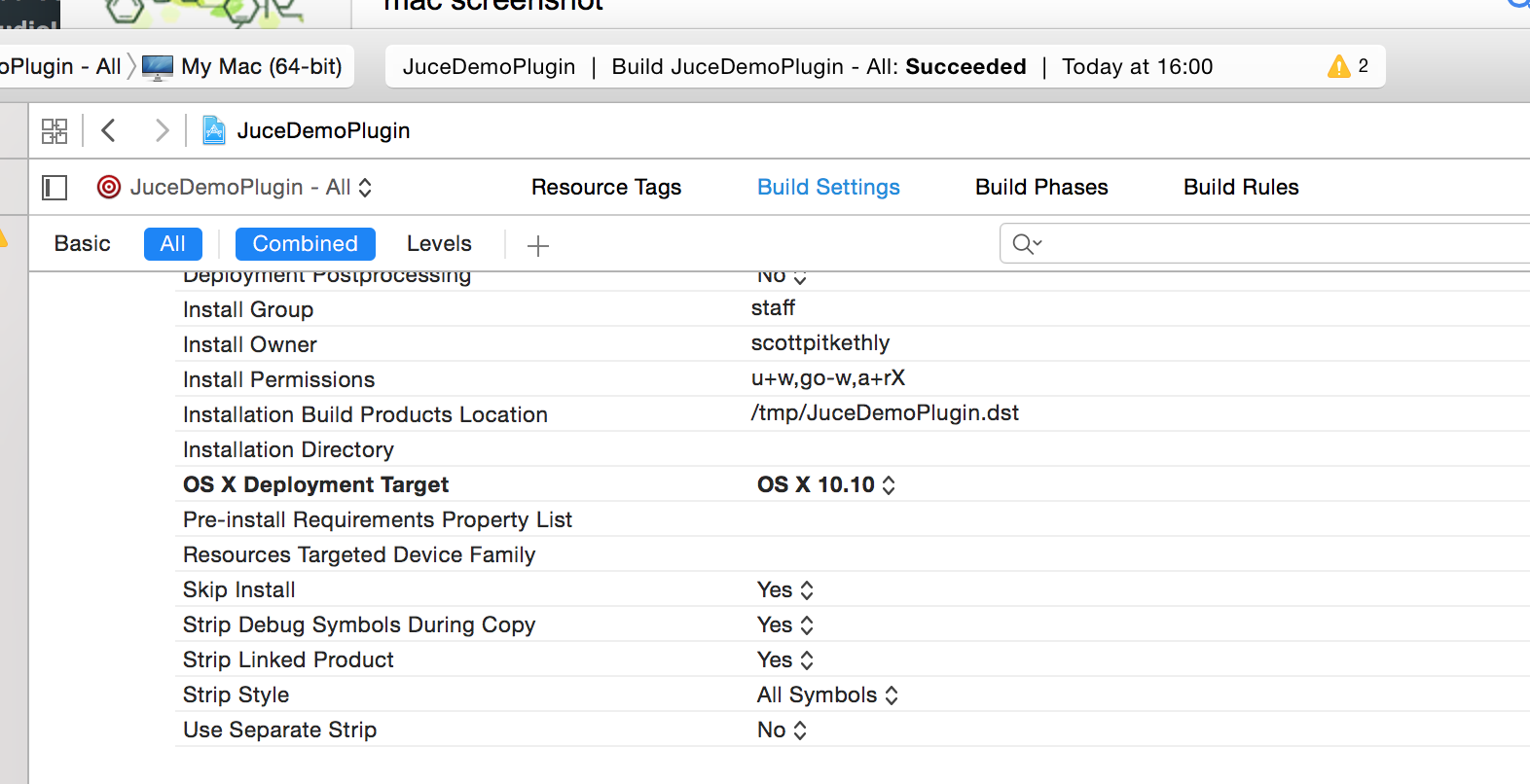Open the Resource Tags tab
The height and width of the screenshot is (784, 1530).
[x=606, y=188]
